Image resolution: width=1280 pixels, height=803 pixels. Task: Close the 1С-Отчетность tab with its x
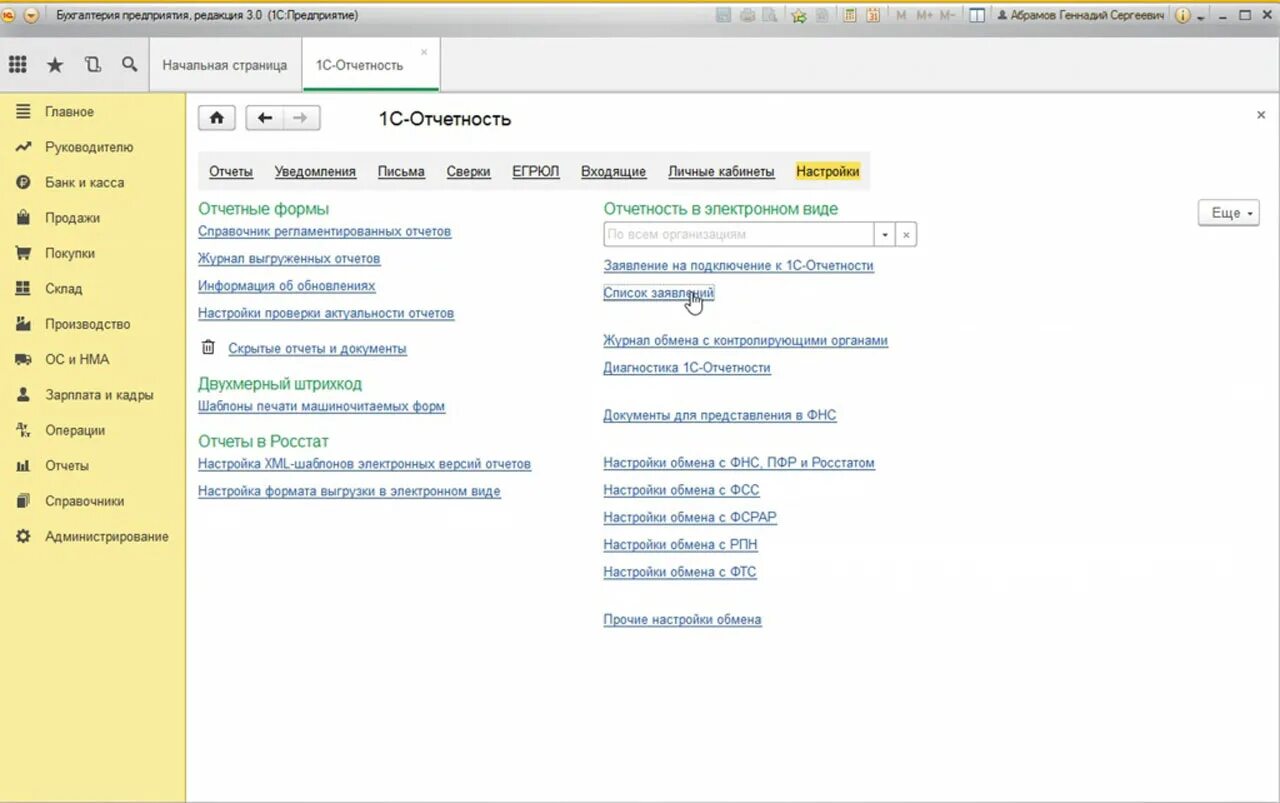point(424,52)
